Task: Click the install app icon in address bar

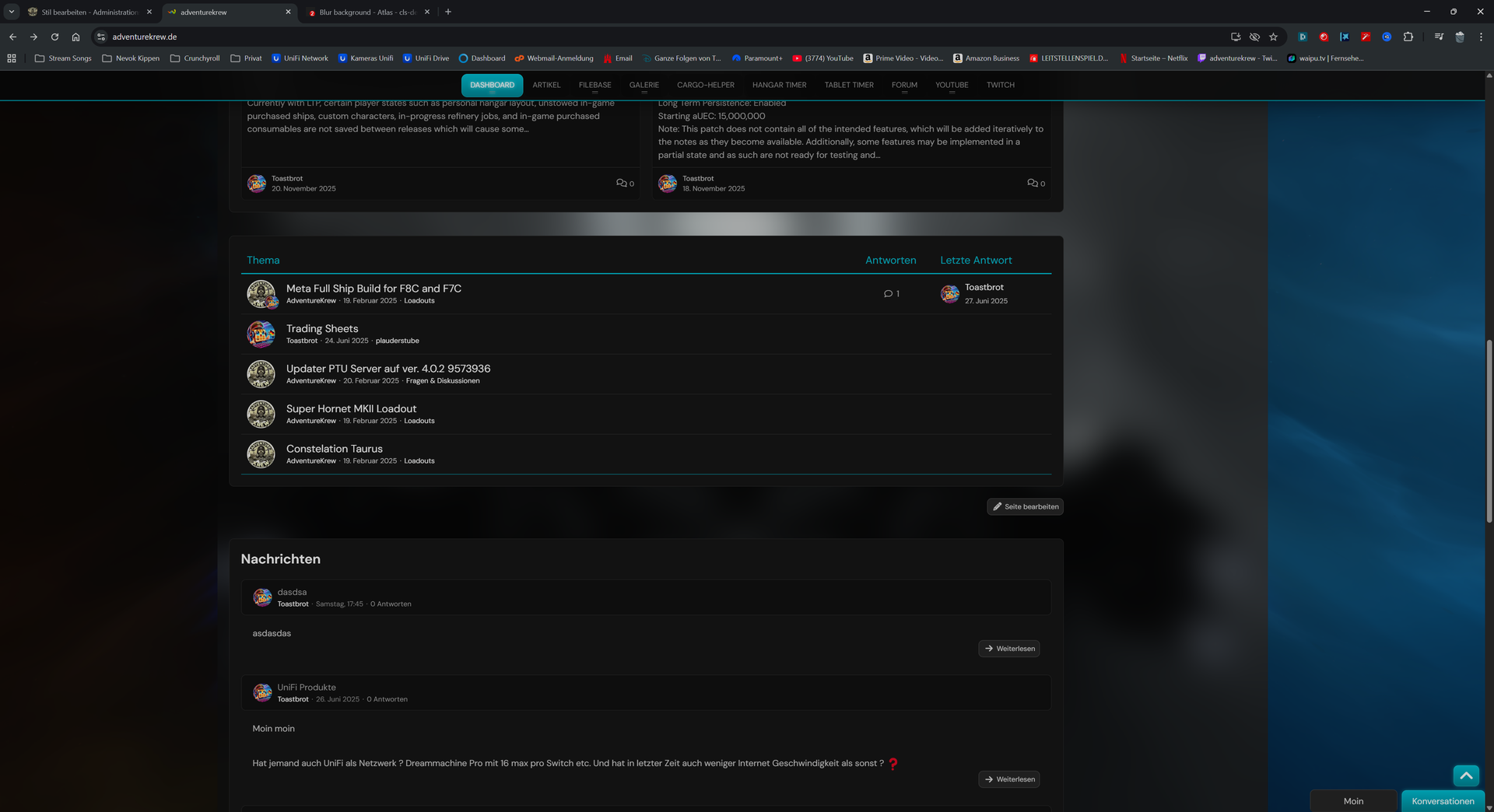Action: 1235,37
